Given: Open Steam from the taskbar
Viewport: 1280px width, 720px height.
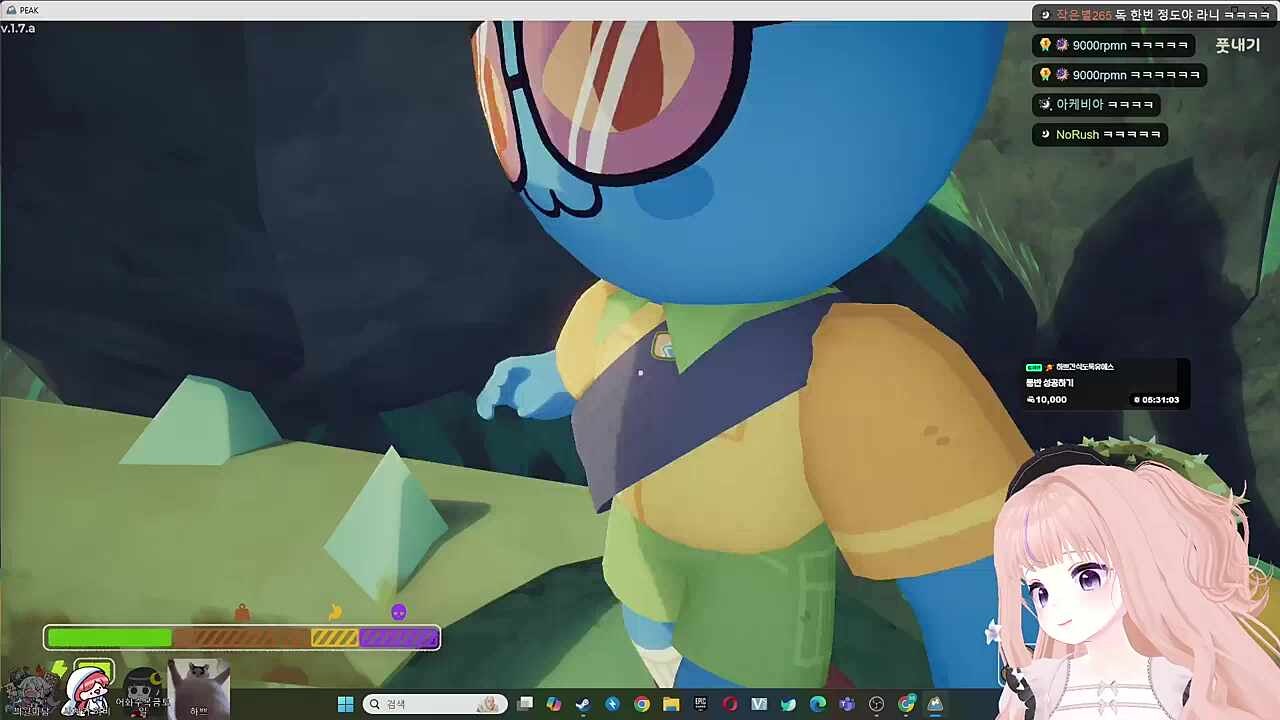Looking at the screenshot, I should [583, 704].
